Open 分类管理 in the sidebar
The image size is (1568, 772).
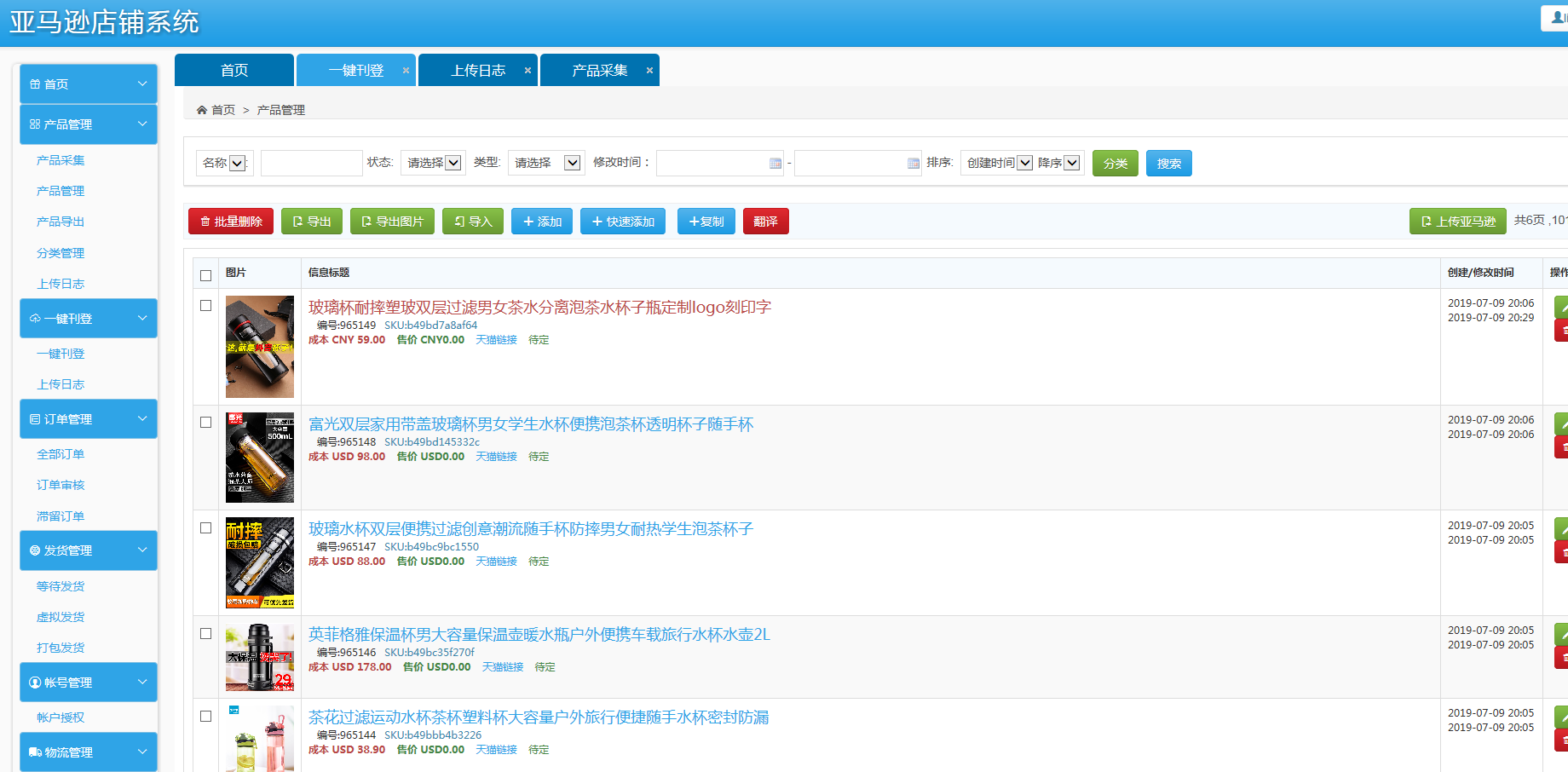(x=61, y=253)
